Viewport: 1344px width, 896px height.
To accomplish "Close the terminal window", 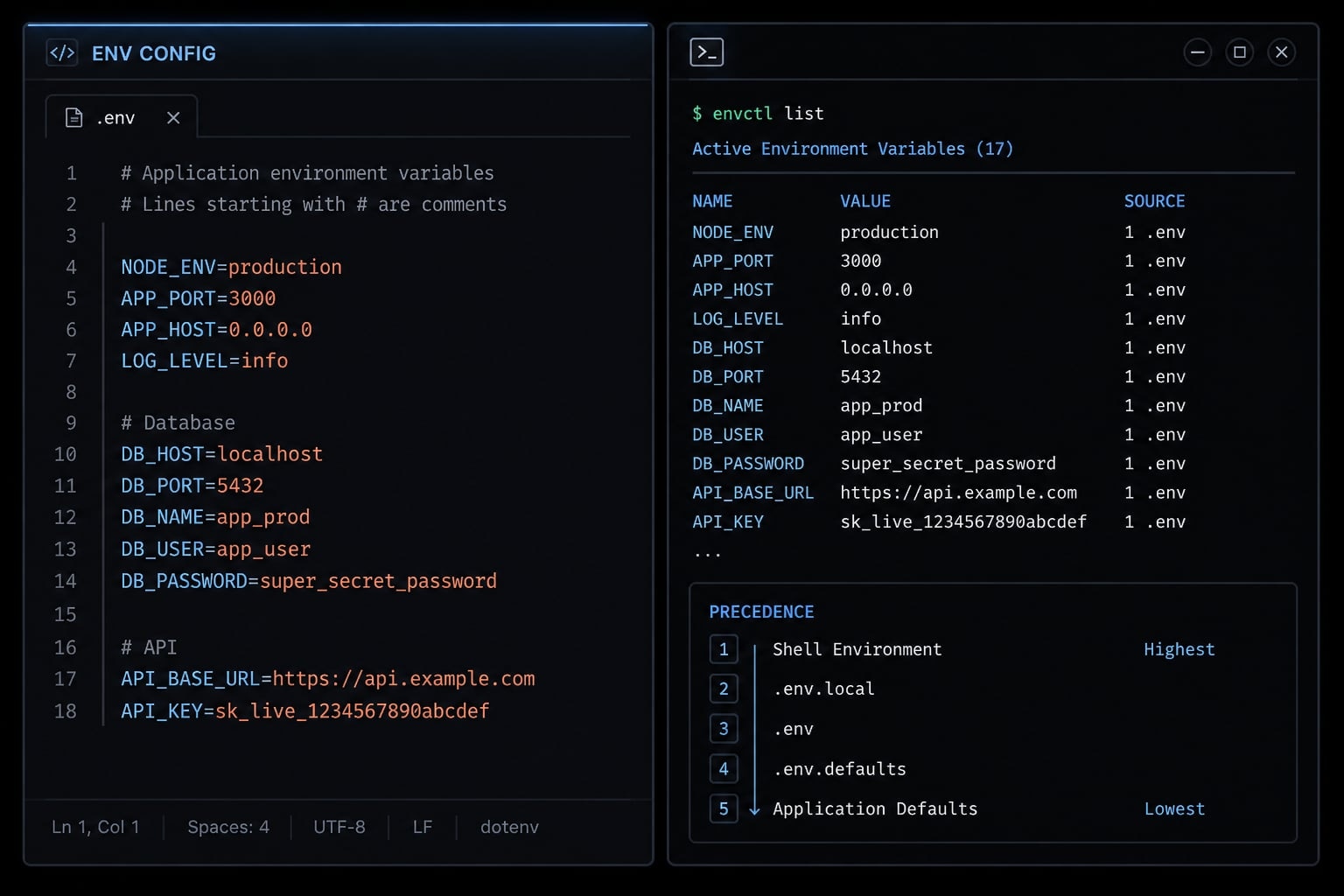I will [1282, 52].
